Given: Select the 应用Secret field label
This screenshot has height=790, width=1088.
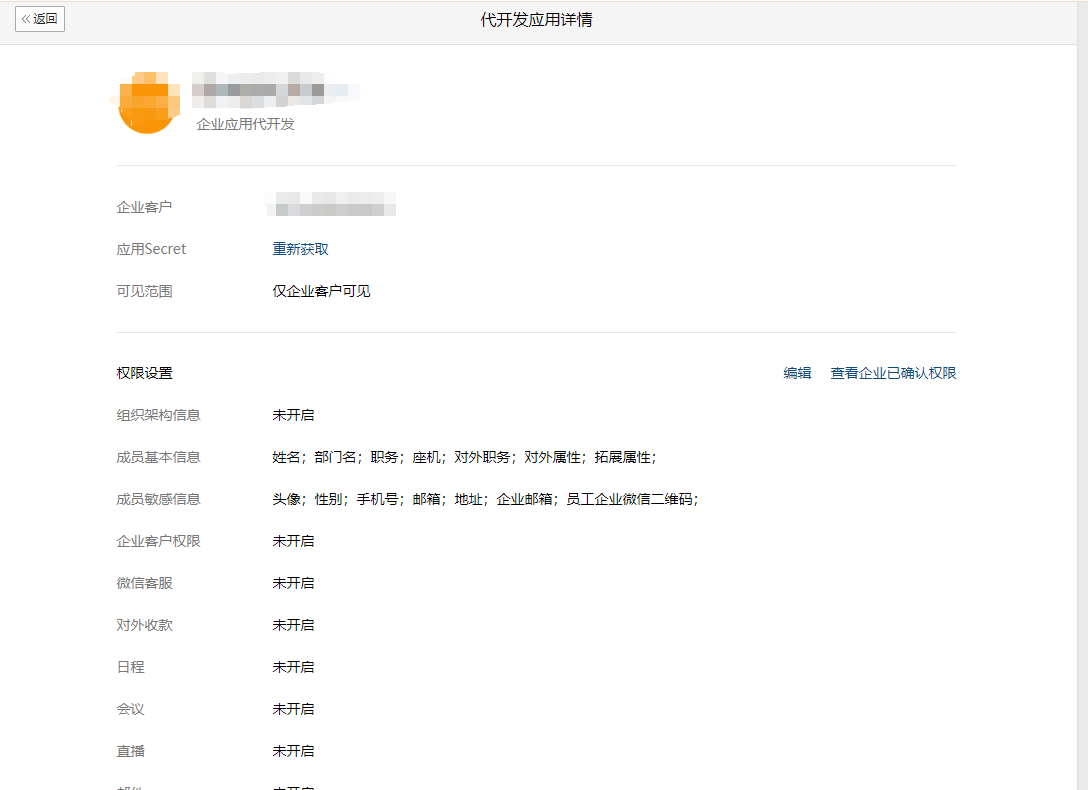Looking at the screenshot, I should click(151, 249).
